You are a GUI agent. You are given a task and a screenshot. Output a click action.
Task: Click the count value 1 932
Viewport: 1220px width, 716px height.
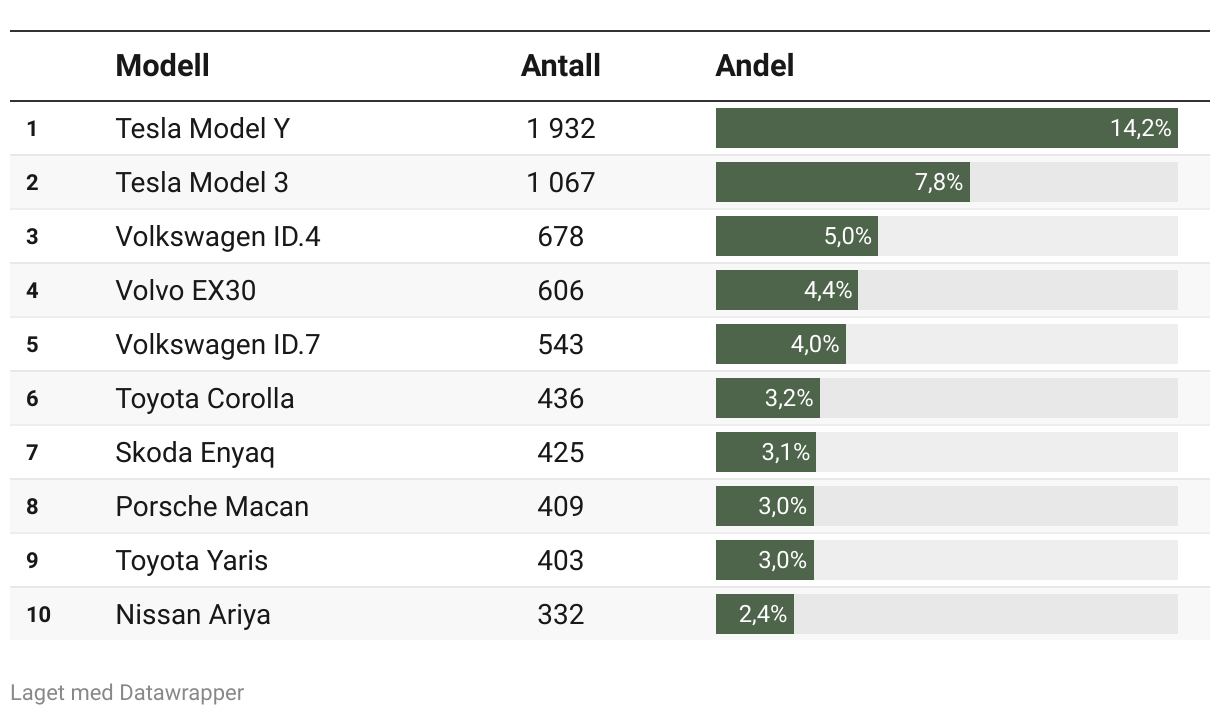(561, 128)
